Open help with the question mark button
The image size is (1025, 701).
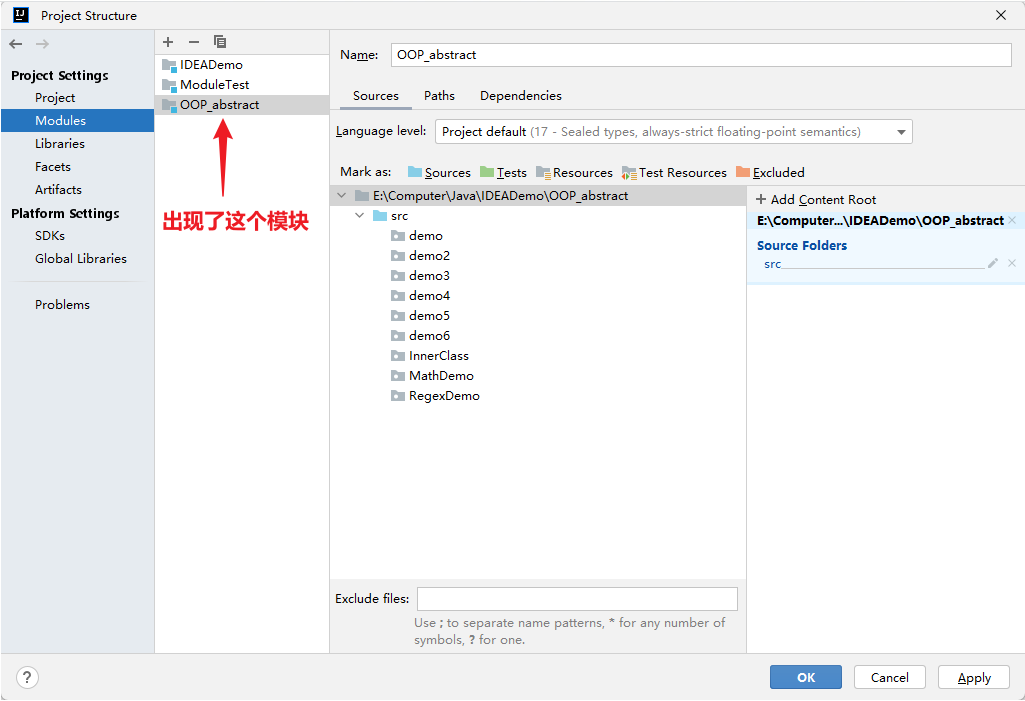coord(27,677)
